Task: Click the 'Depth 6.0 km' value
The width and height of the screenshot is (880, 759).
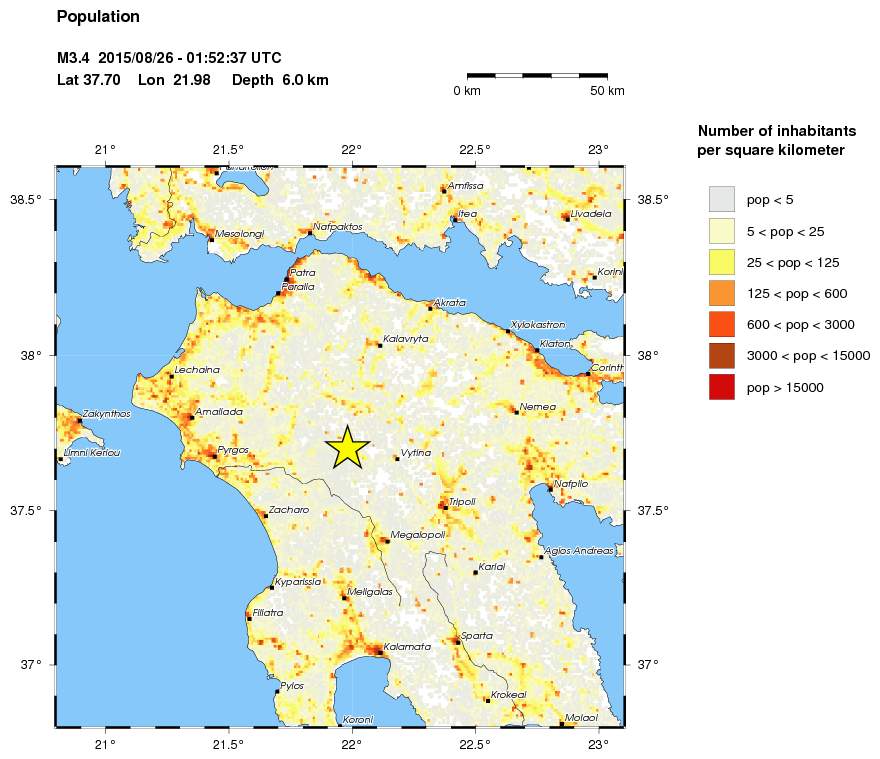Action: pos(280,80)
